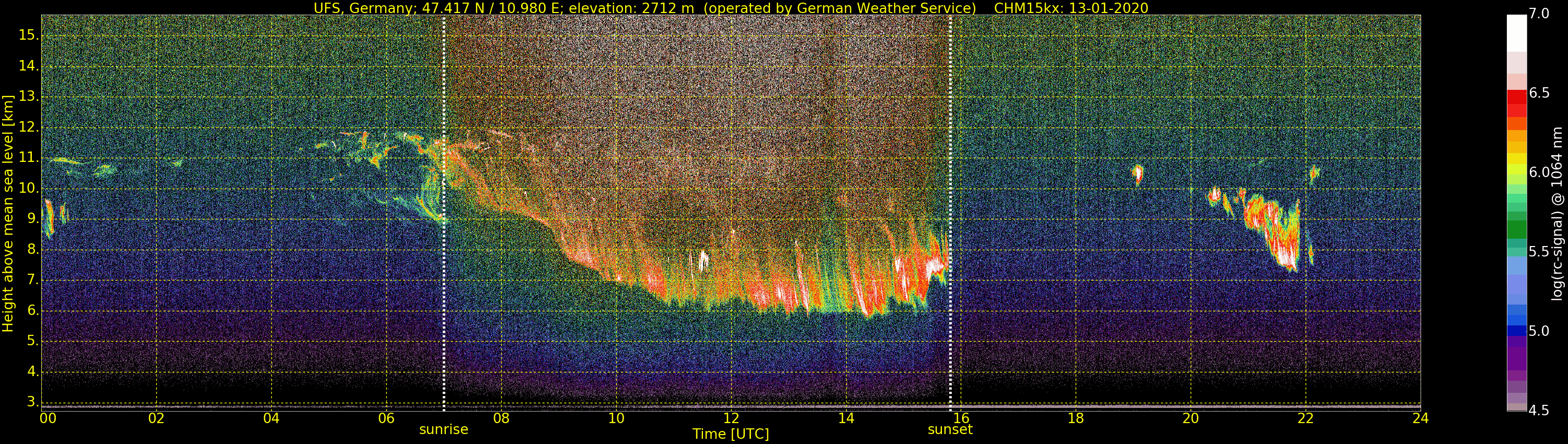1568x444 pixels.
Task: Click height axis tick '10.'
Action: pos(29,189)
